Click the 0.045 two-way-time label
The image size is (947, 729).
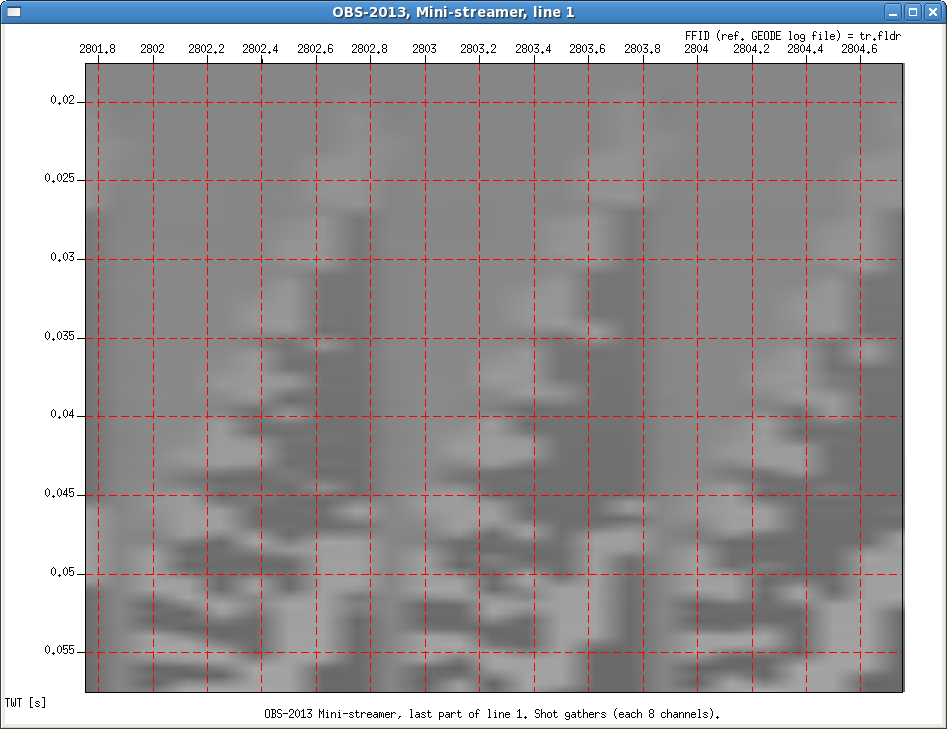[59, 494]
